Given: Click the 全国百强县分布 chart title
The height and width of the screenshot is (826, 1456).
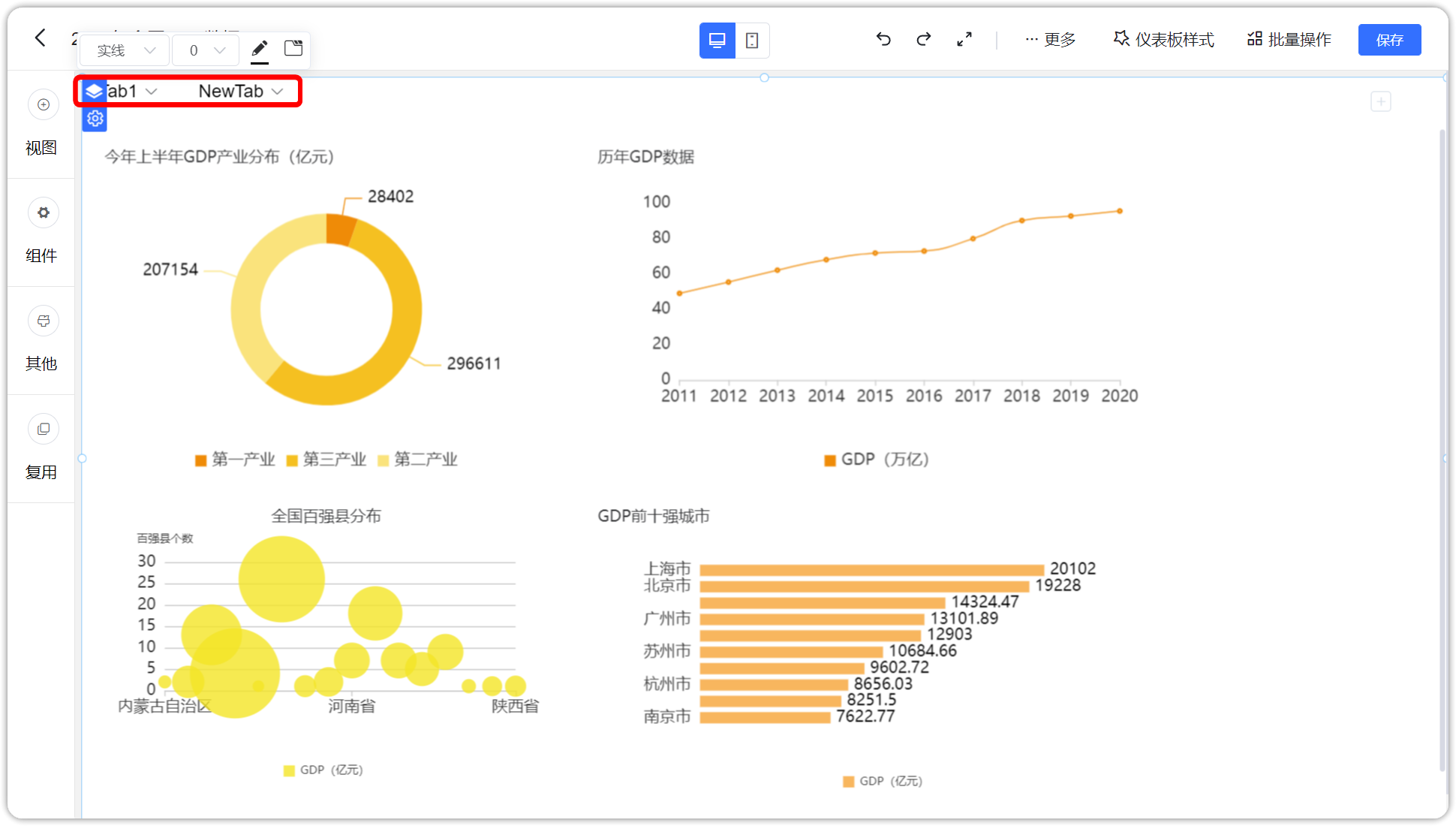Looking at the screenshot, I should 326,516.
